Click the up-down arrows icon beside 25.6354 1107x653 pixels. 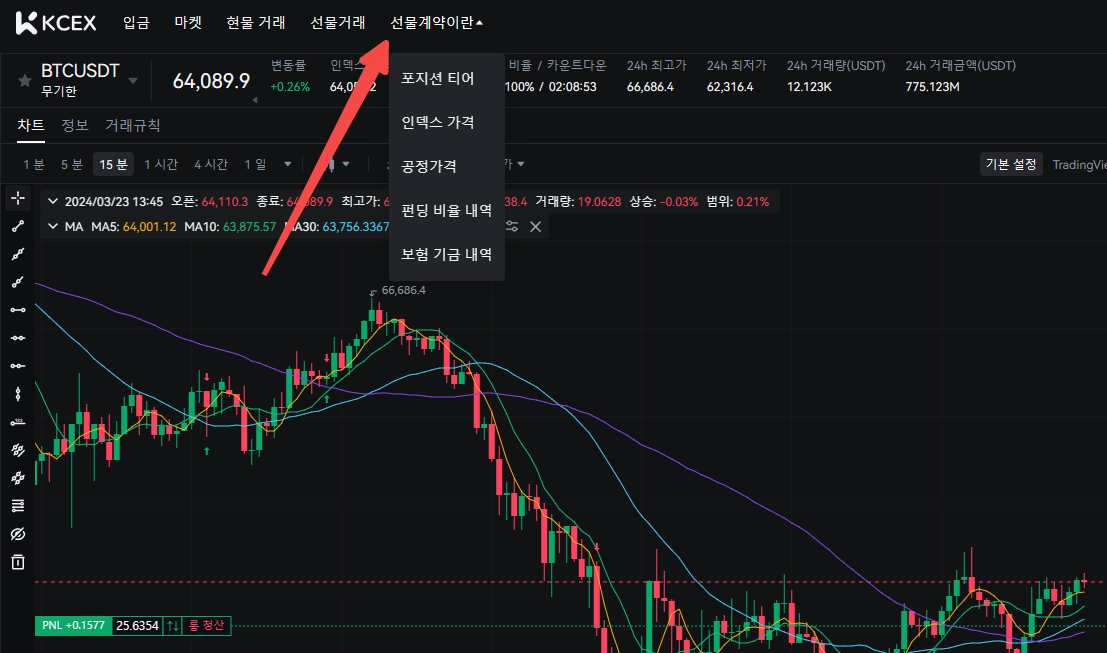(173, 625)
